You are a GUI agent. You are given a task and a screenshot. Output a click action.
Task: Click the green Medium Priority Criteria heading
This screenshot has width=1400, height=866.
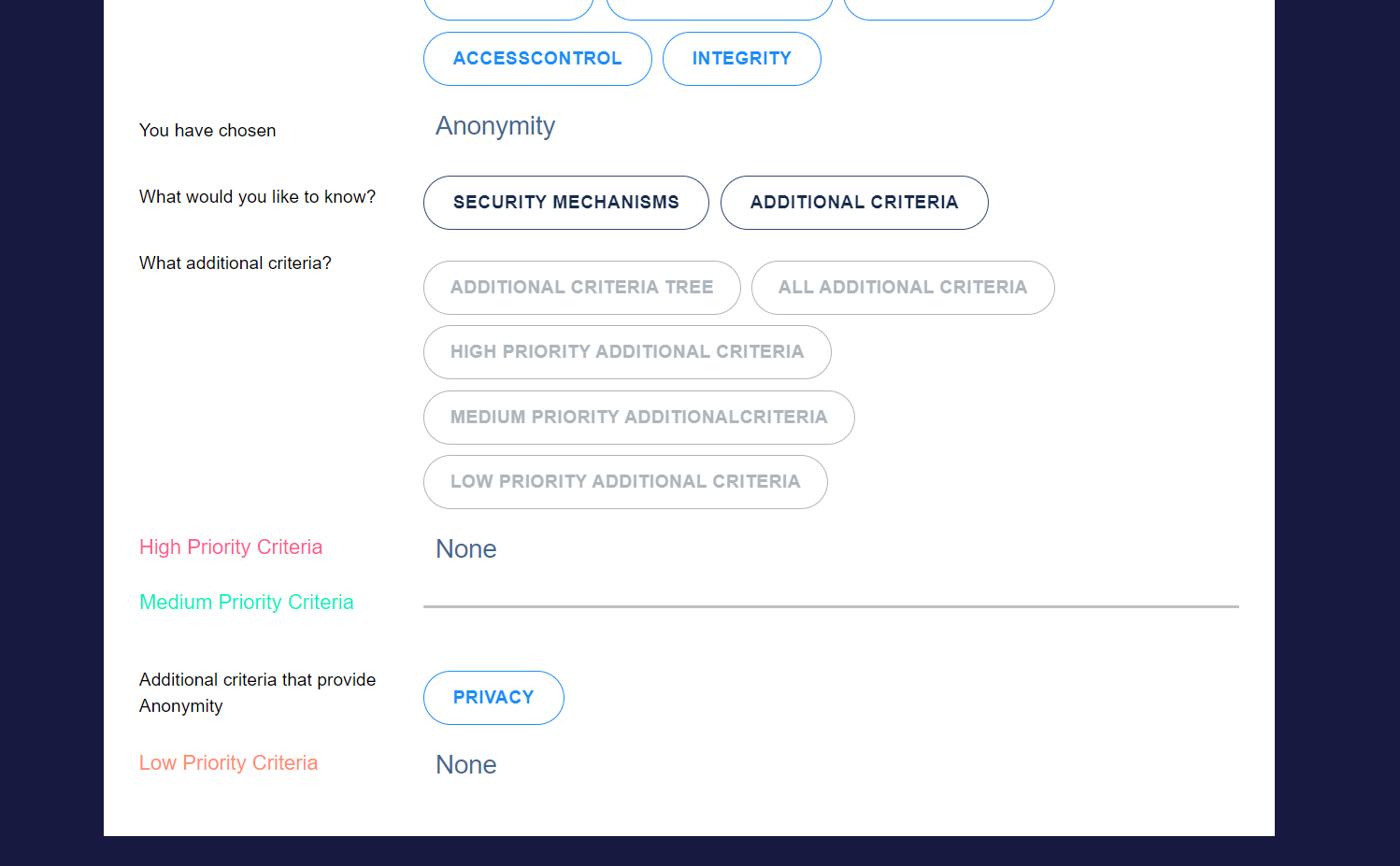(247, 603)
